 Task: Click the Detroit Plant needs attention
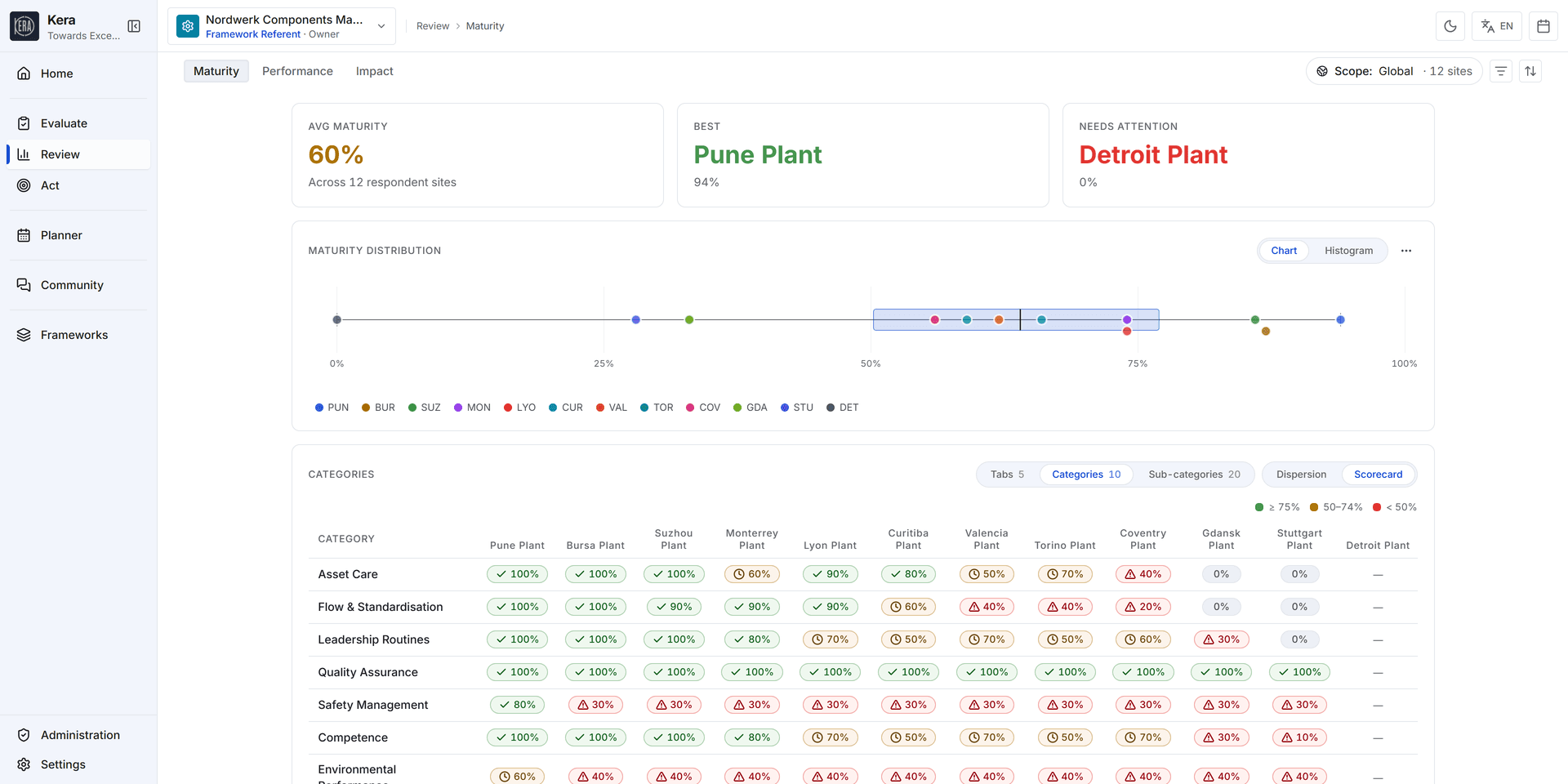1153,154
